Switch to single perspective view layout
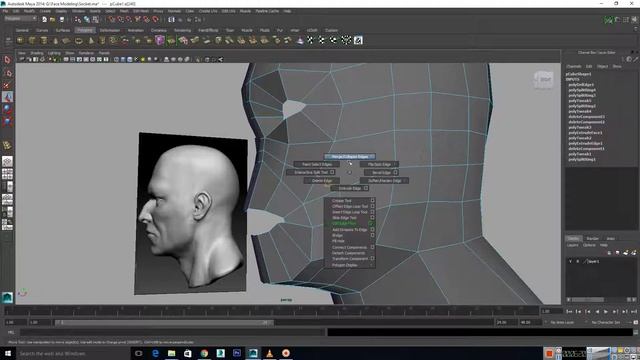The image size is (640, 360). pos(7,161)
